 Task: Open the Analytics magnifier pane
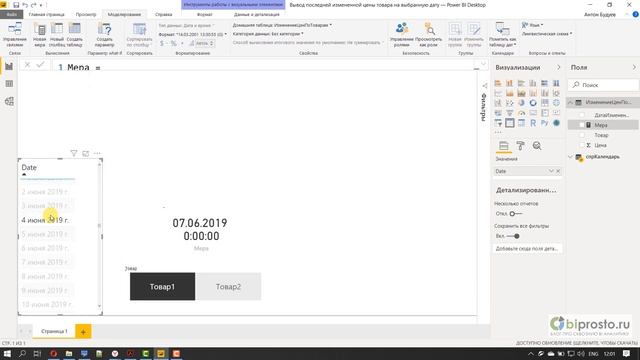click(537, 146)
